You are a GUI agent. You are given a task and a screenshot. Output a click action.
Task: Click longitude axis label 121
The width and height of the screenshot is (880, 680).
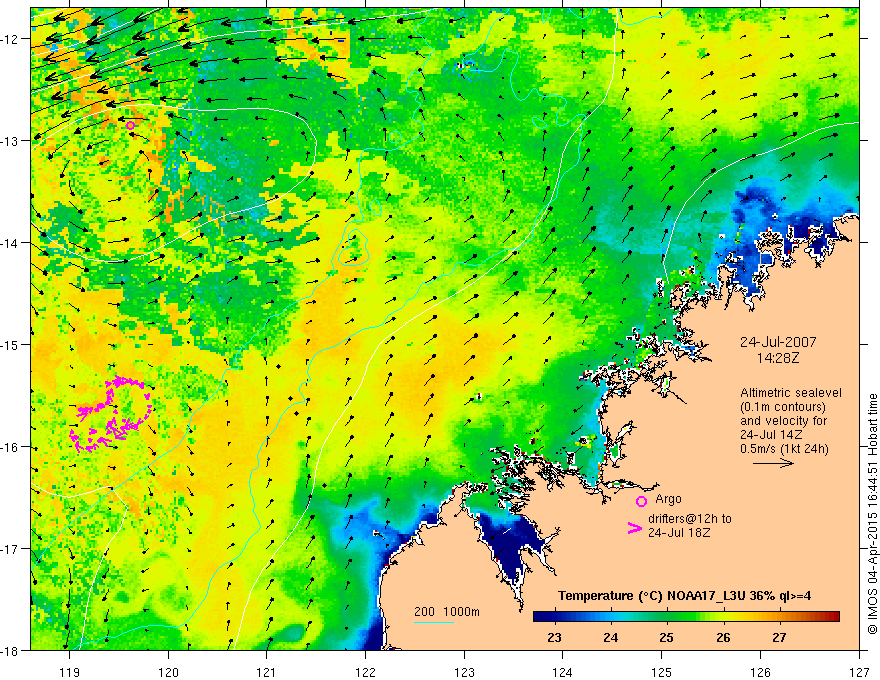267,672
